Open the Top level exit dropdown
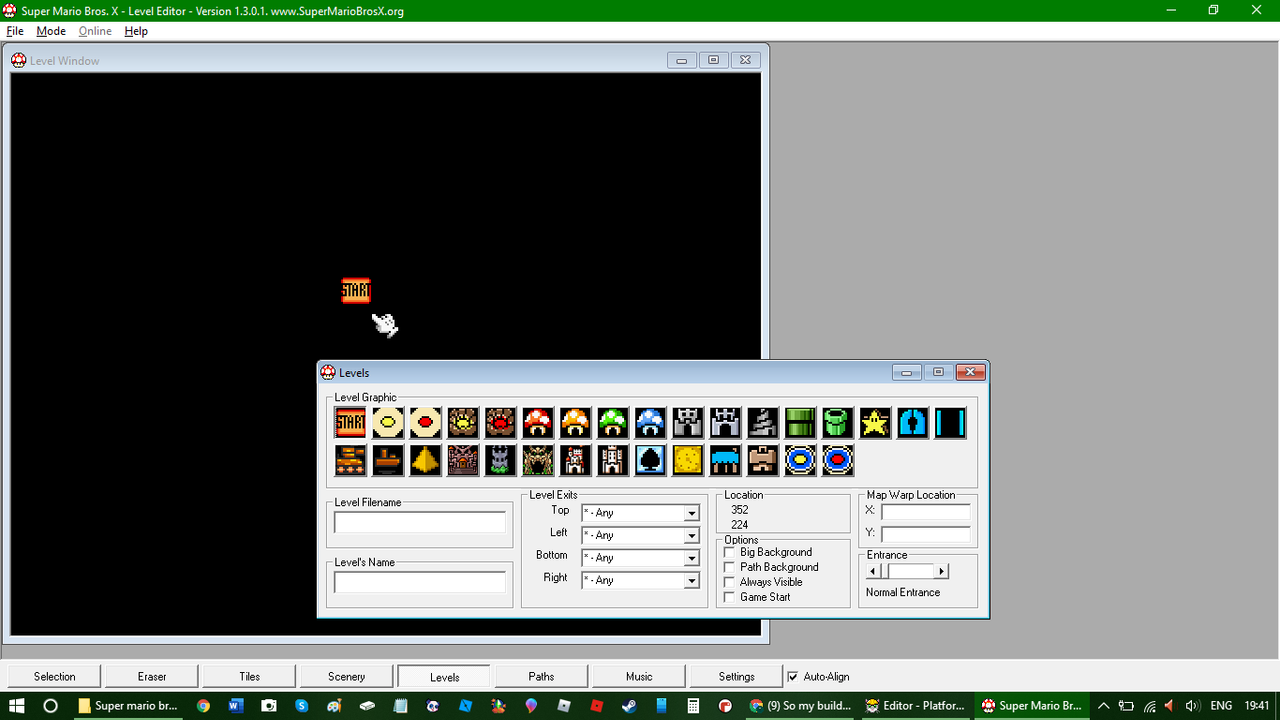Image resolution: width=1280 pixels, height=720 pixels. pyautogui.click(x=690, y=512)
